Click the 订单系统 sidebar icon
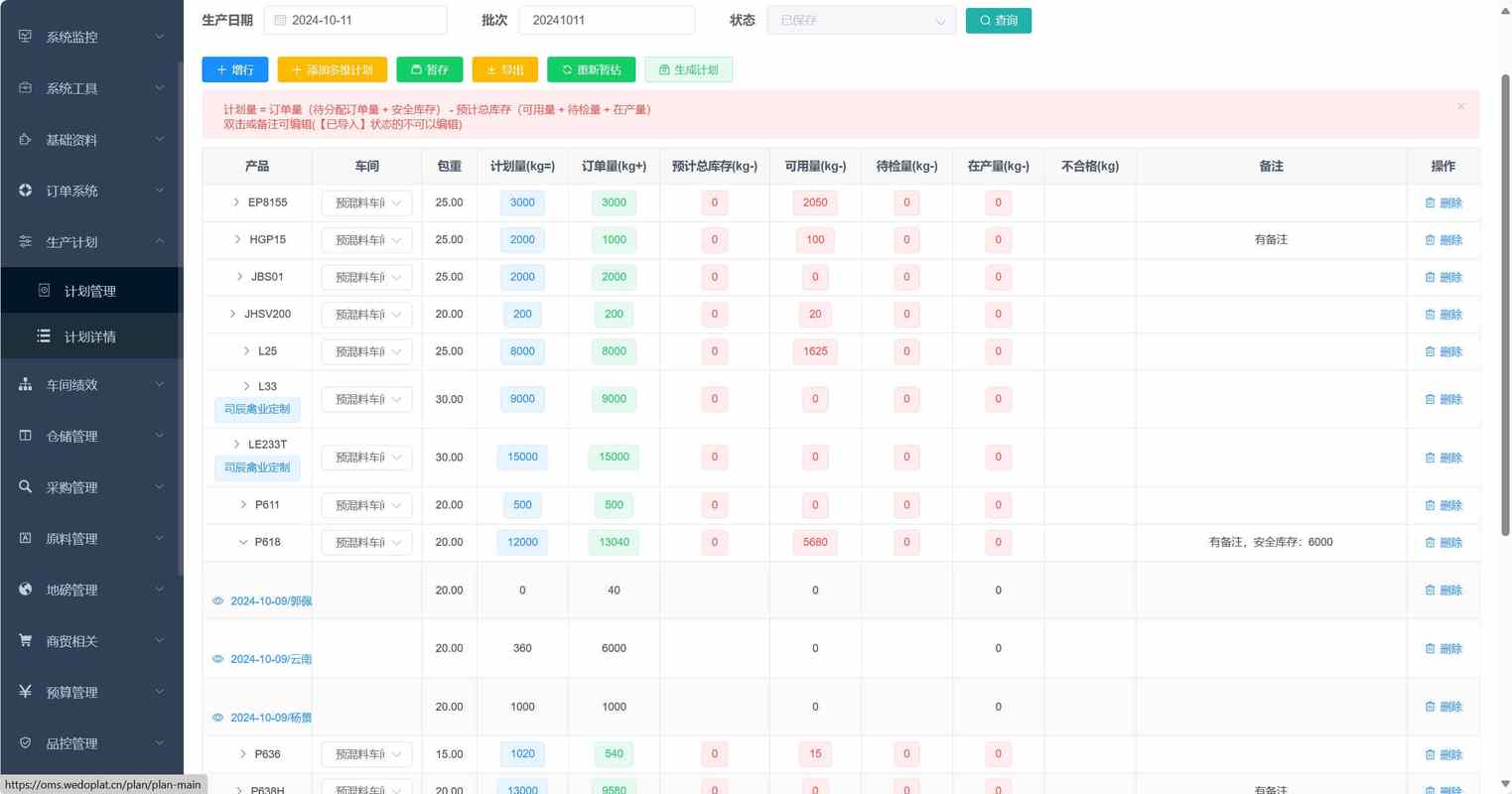This screenshot has width=1512, height=794. (25, 190)
